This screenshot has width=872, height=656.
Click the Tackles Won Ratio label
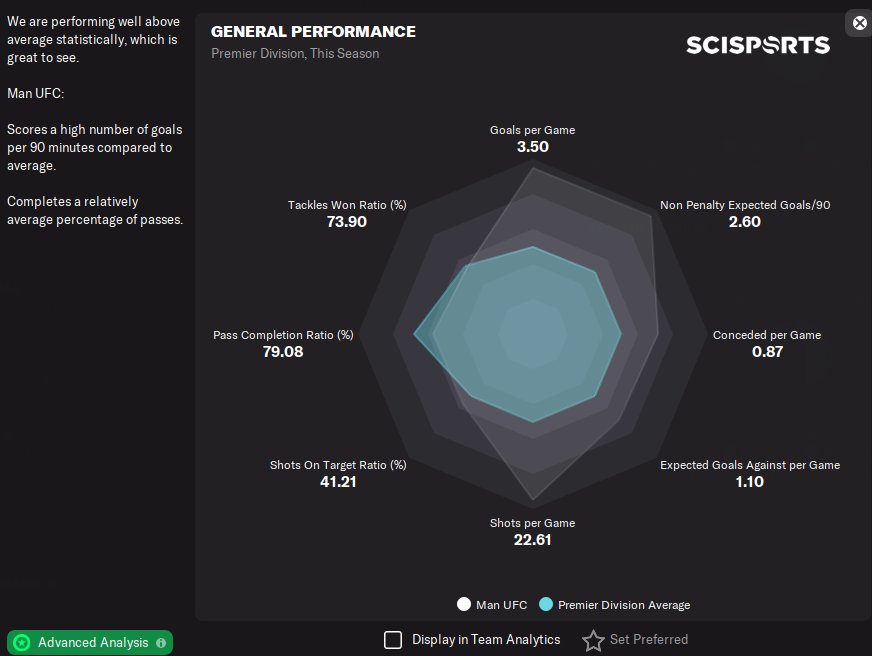point(347,205)
